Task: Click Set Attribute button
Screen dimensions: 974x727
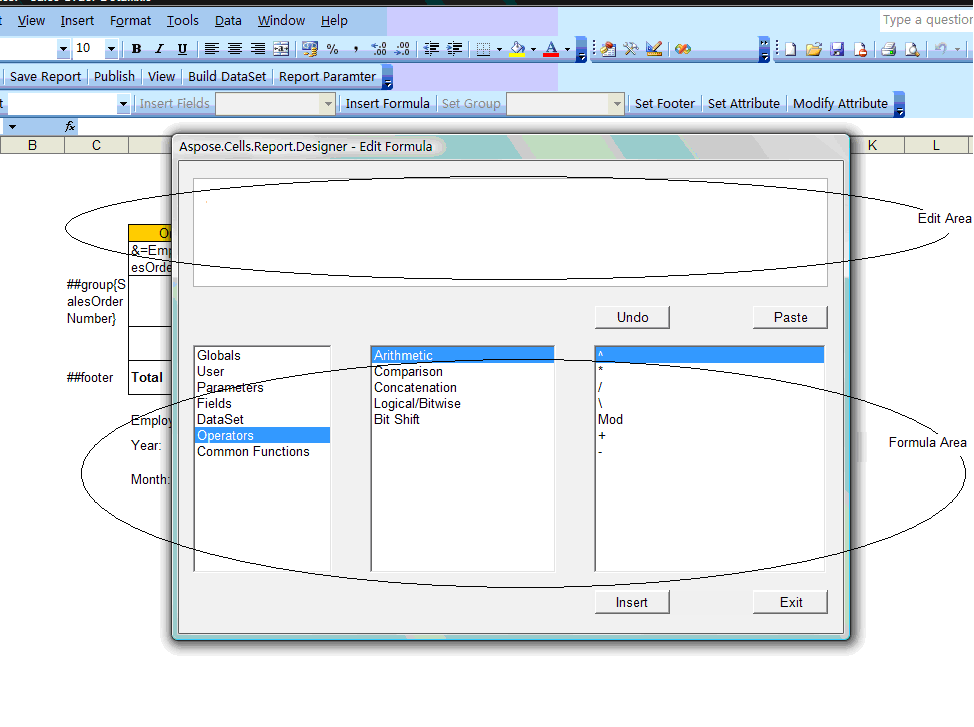Action: (x=744, y=104)
